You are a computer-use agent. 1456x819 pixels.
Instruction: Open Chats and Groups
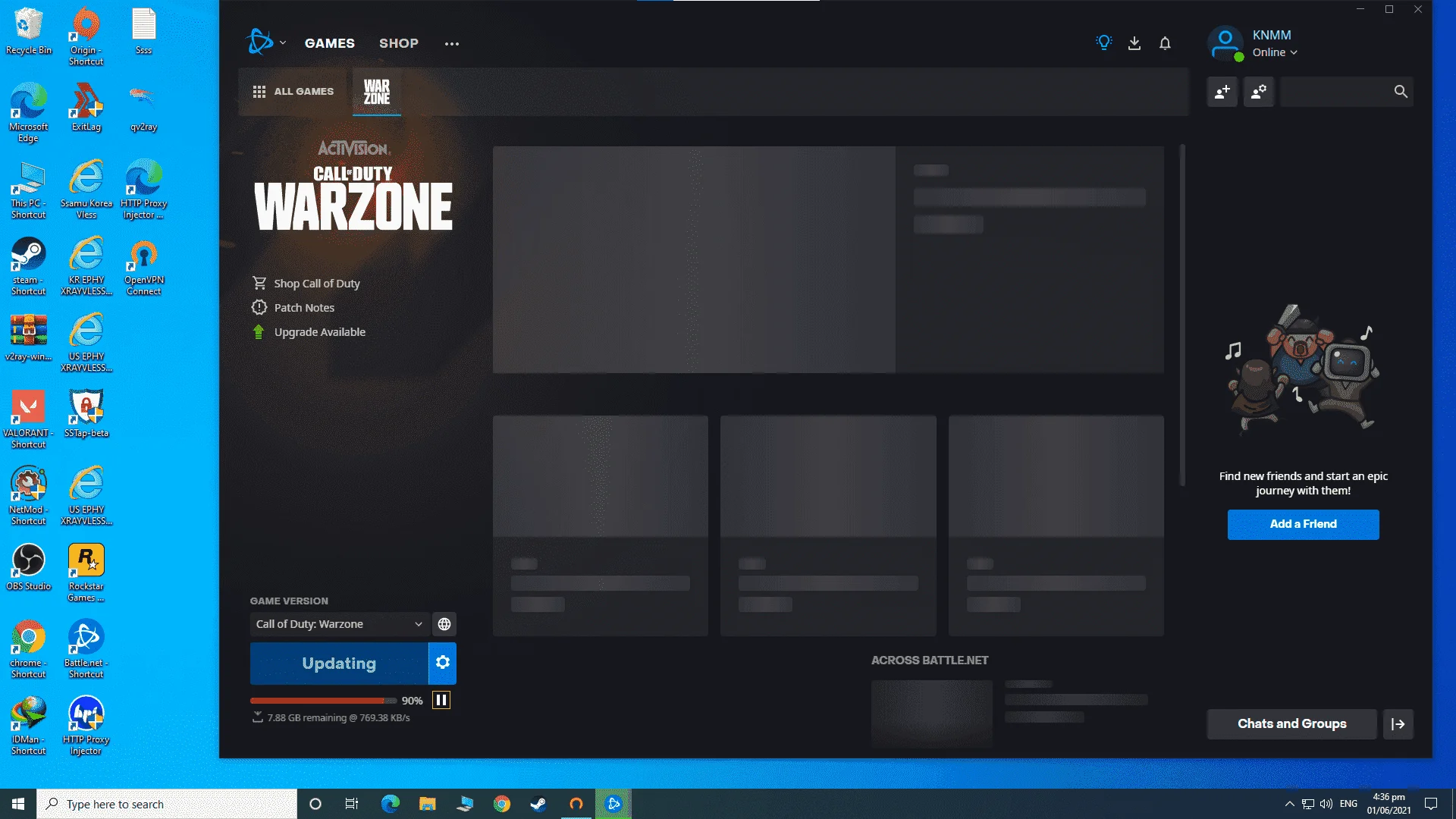[x=1292, y=724]
